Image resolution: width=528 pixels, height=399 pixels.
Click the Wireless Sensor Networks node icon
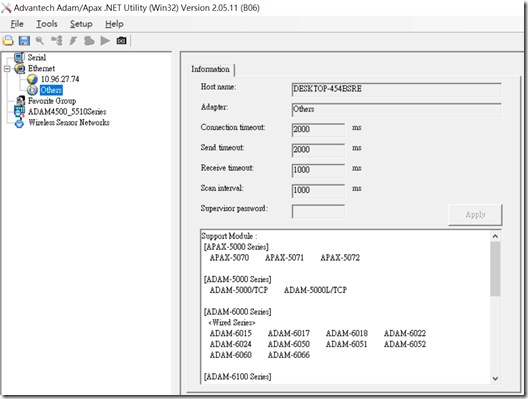point(20,122)
